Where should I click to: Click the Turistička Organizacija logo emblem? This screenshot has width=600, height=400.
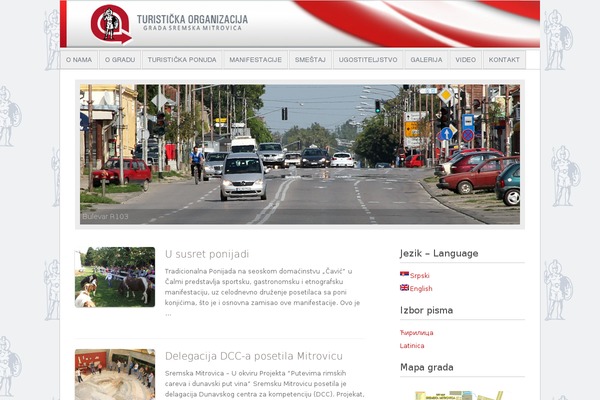(x=111, y=24)
